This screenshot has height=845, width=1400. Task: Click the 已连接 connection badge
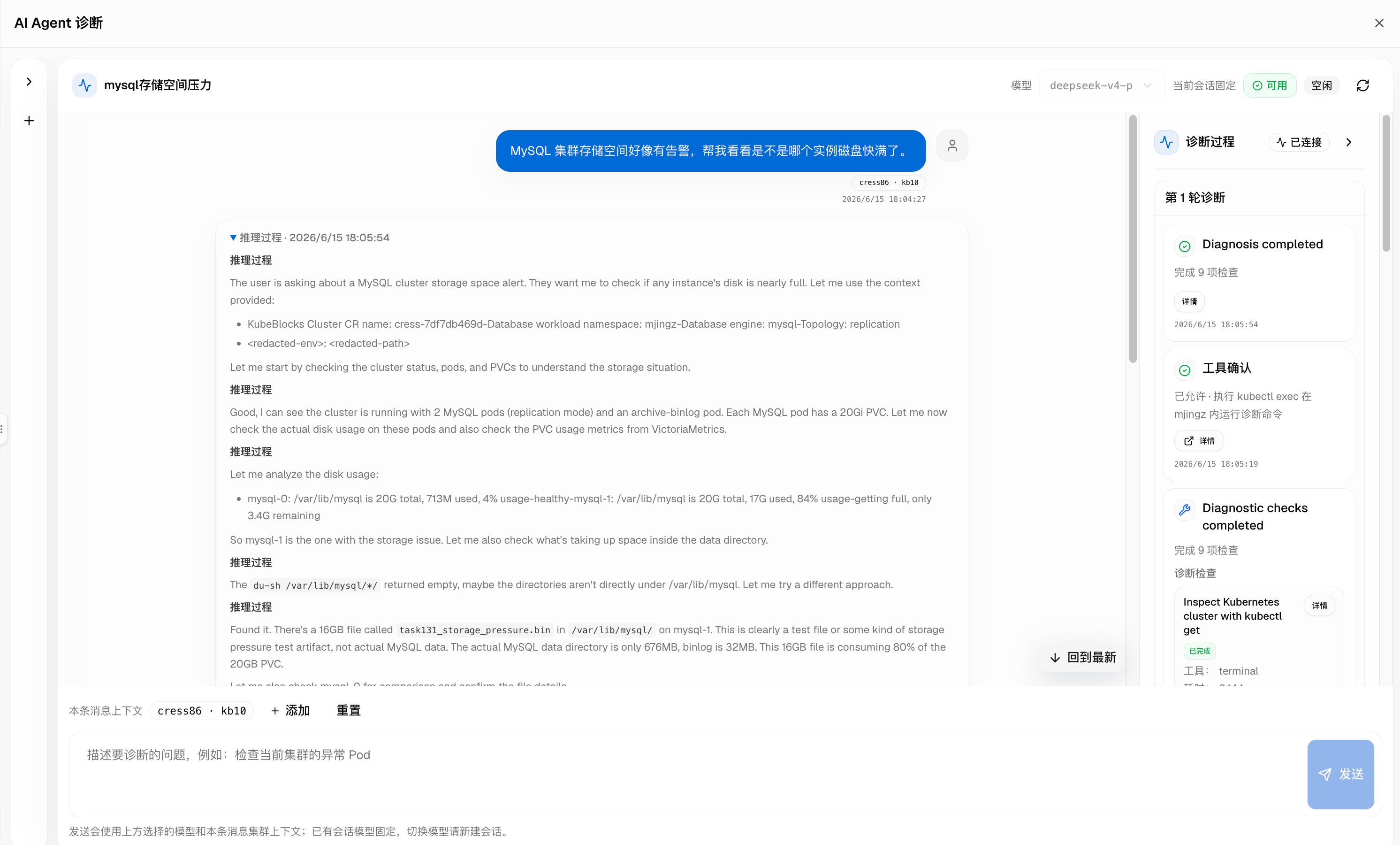pyautogui.click(x=1299, y=142)
